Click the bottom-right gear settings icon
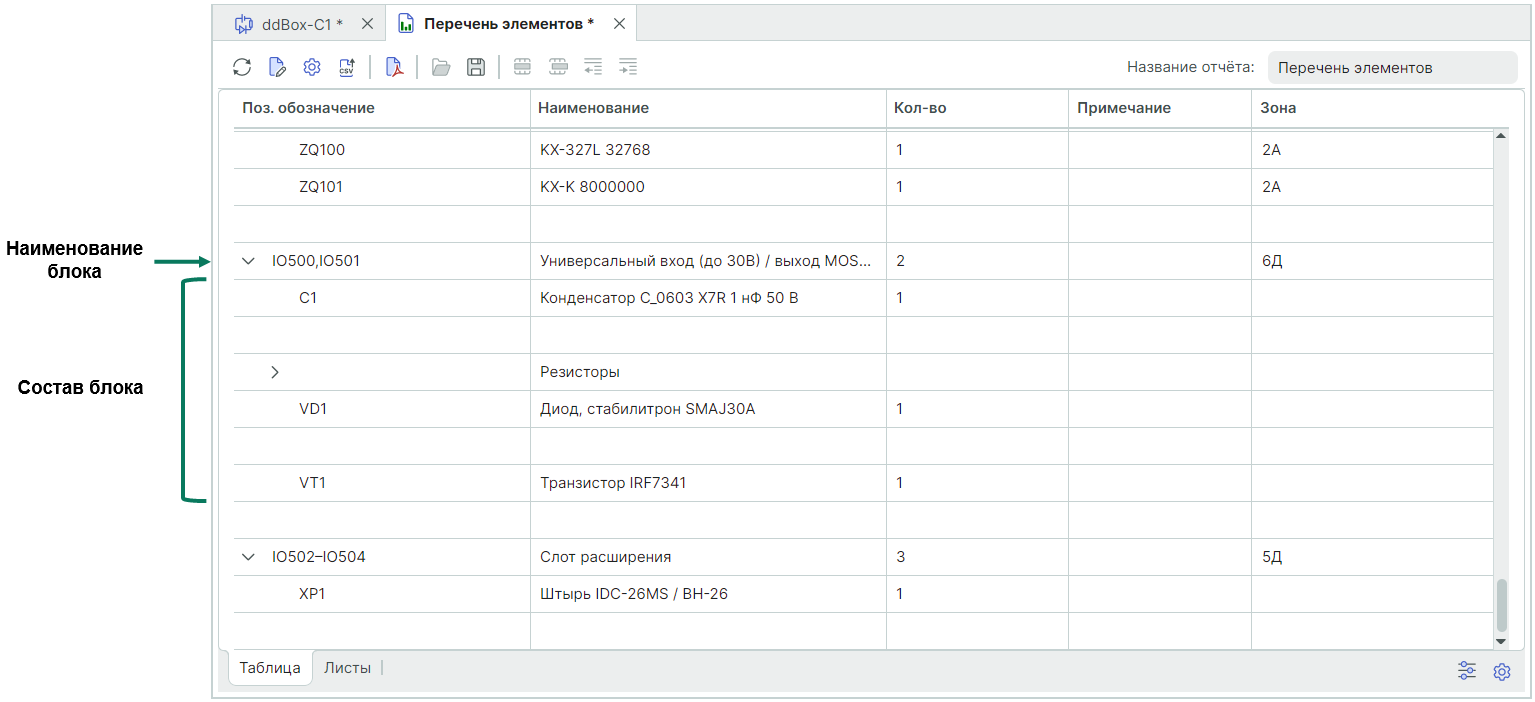1535x702 pixels. click(x=1501, y=672)
